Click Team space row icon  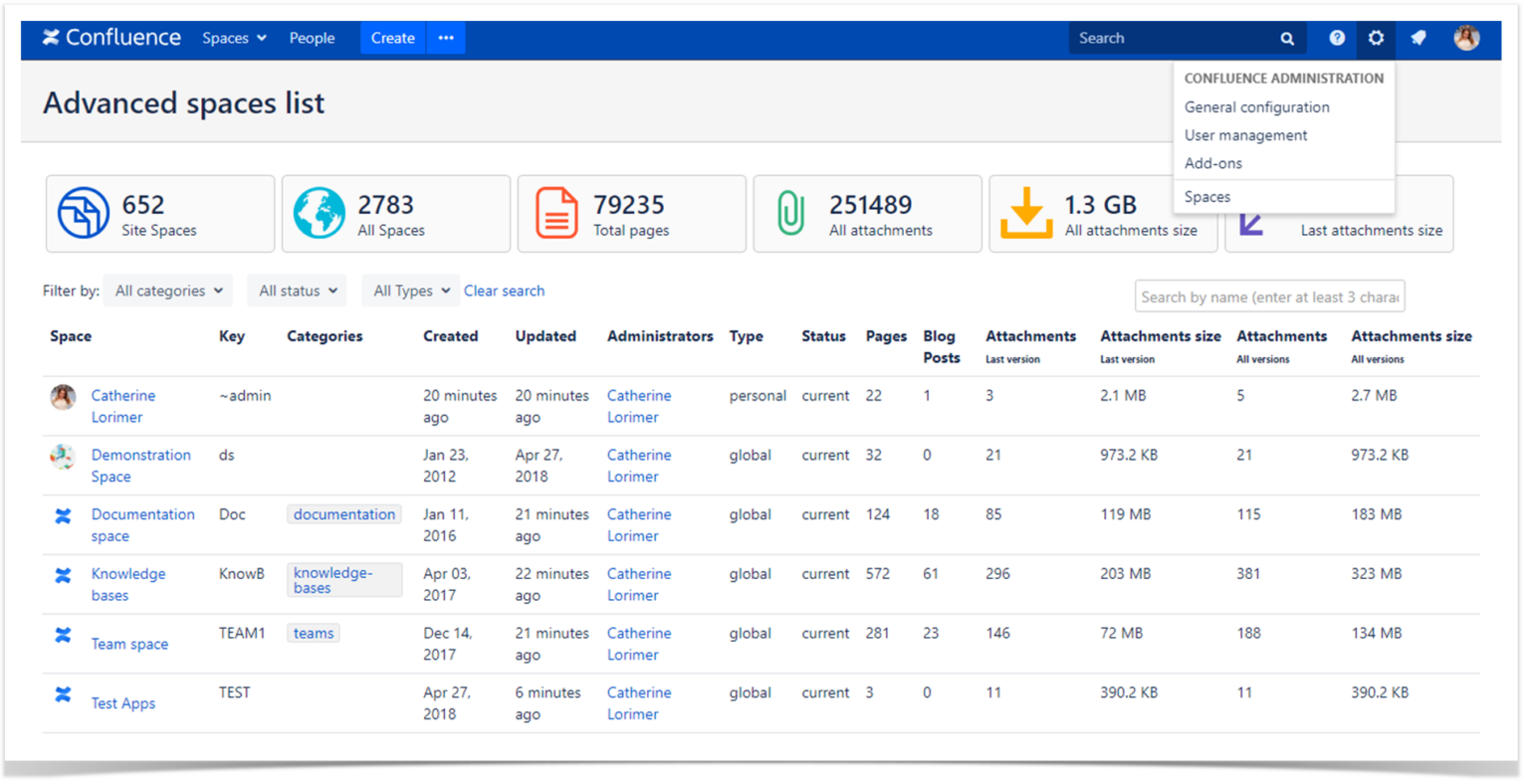pos(63,635)
